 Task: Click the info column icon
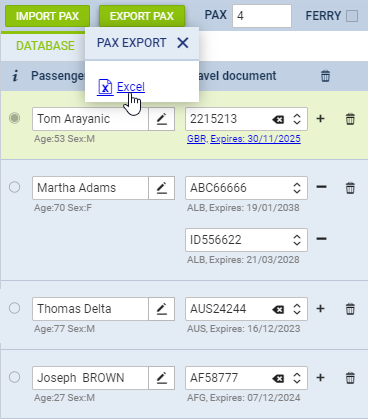coord(15,76)
